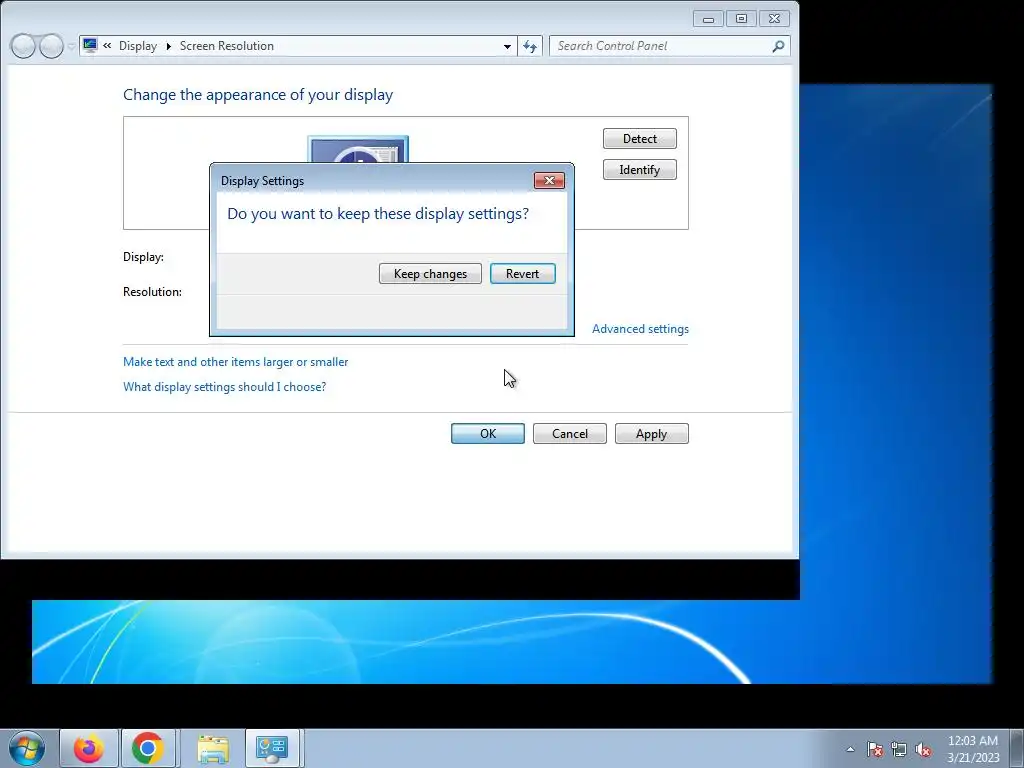Click the network tray icon
1024x768 pixels.
(899, 749)
